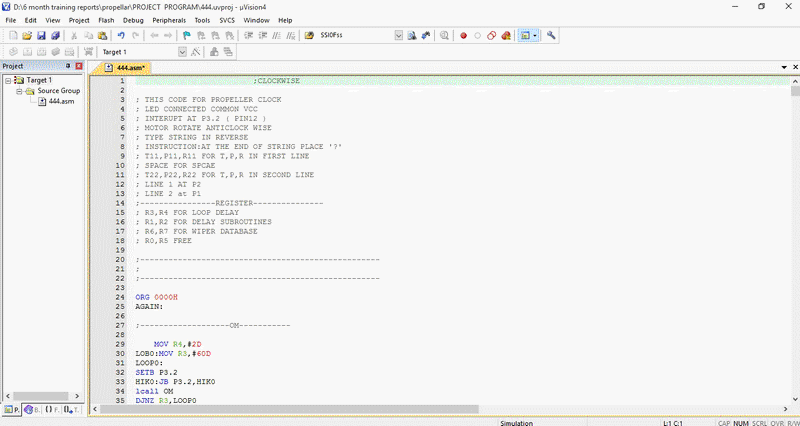Click the Navigate Backwards arrow icon
This screenshot has width=800, height=426.
(x=154, y=36)
